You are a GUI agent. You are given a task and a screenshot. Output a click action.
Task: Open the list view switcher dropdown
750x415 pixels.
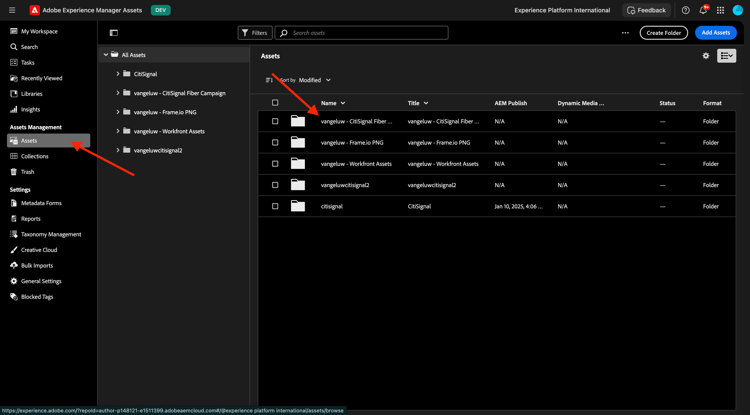(727, 56)
